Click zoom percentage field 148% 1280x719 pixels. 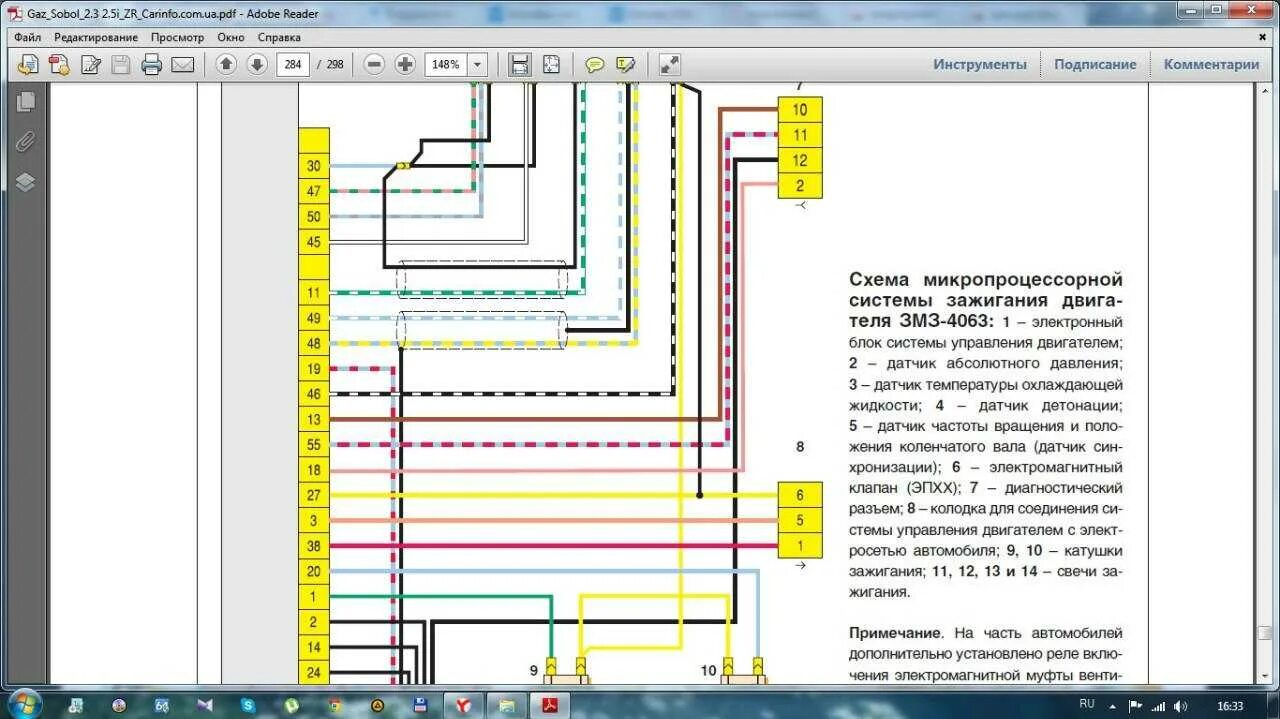pyautogui.click(x=444, y=64)
